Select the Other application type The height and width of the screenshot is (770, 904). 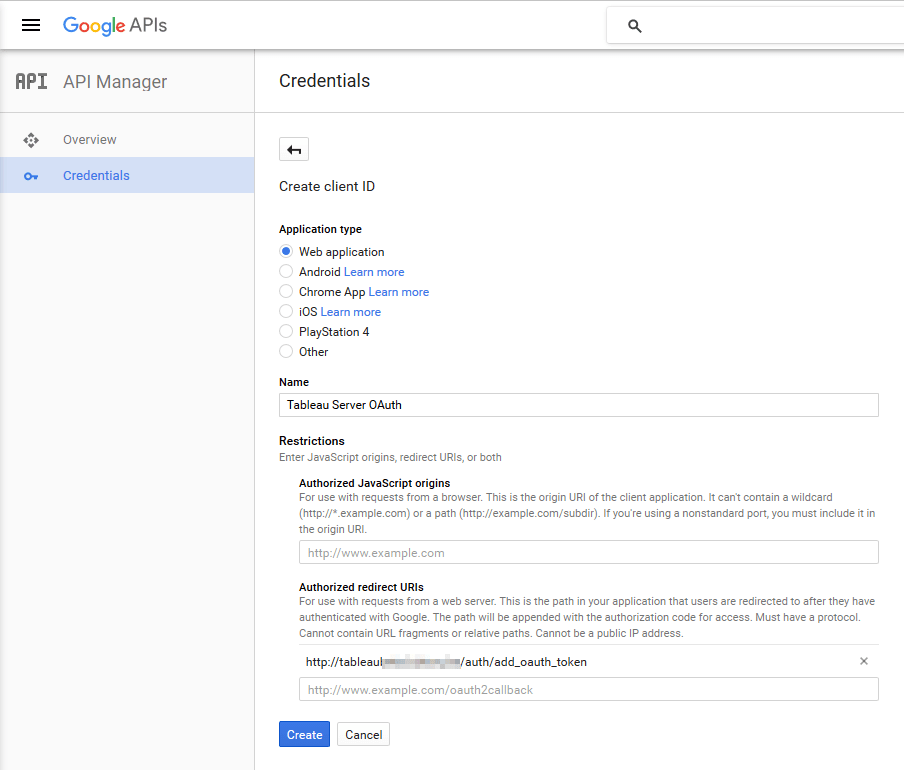(287, 352)
